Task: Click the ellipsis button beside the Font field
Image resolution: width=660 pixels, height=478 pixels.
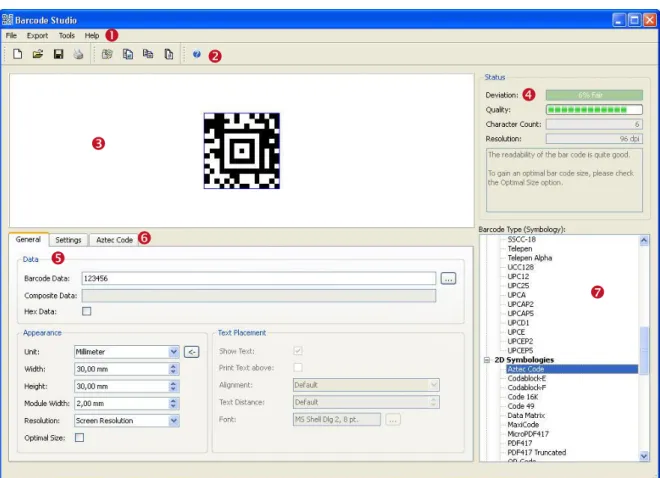Action: pos(393,420)
